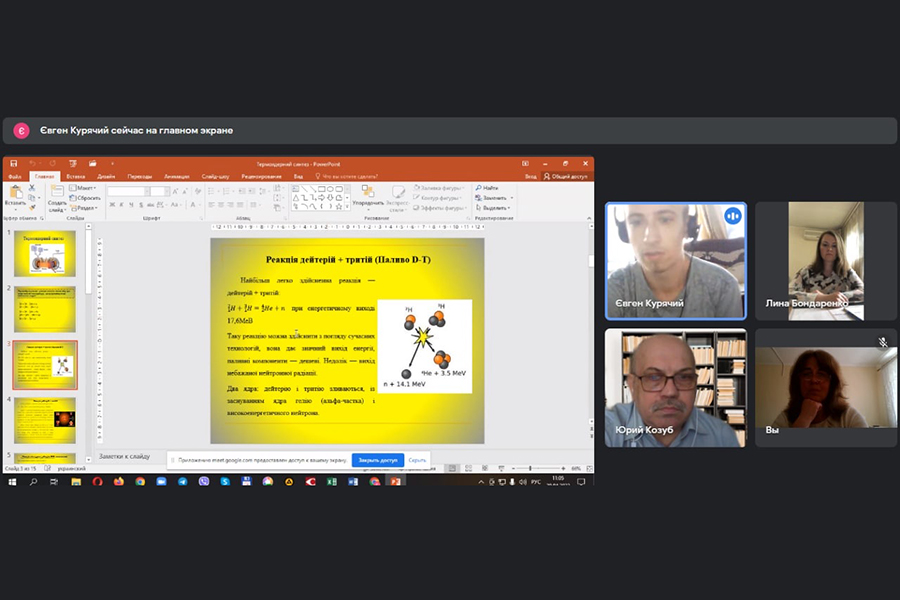This screenshot has height=600, width=900.
Task: Switch to Slide Sorter view in status bar
Action: pyautogui.click(x=468, y=469)
